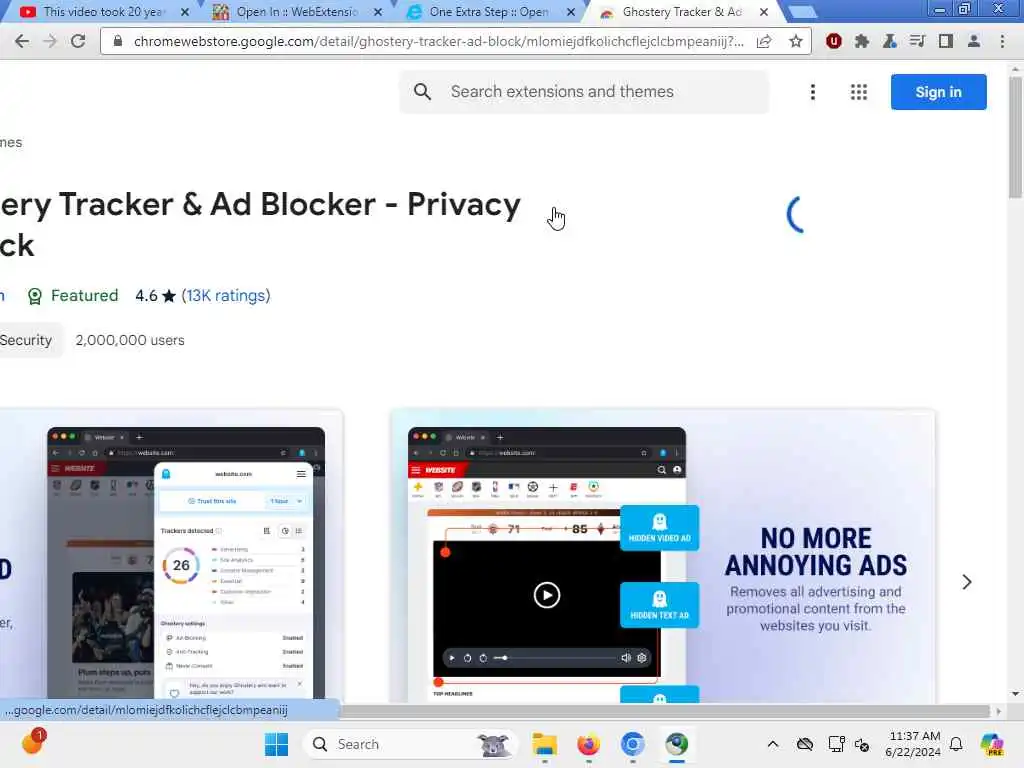Open a new browser tab

[x=802, y=12]
